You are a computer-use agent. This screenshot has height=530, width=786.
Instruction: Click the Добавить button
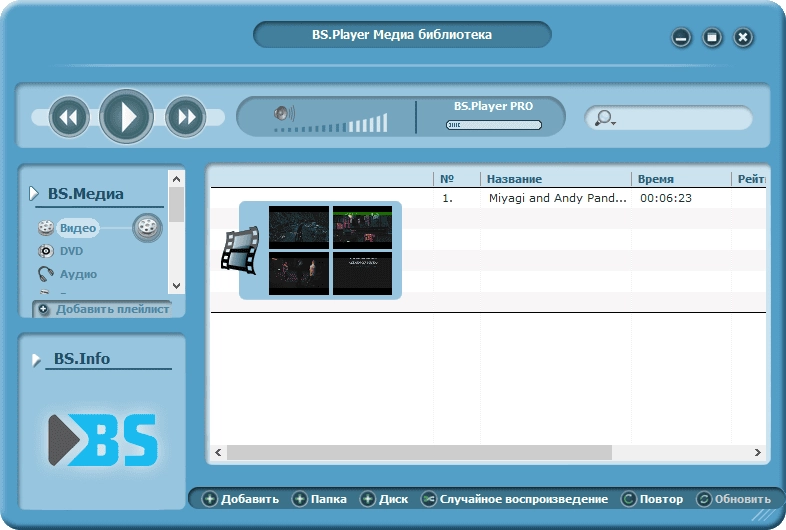pos(241,499)
